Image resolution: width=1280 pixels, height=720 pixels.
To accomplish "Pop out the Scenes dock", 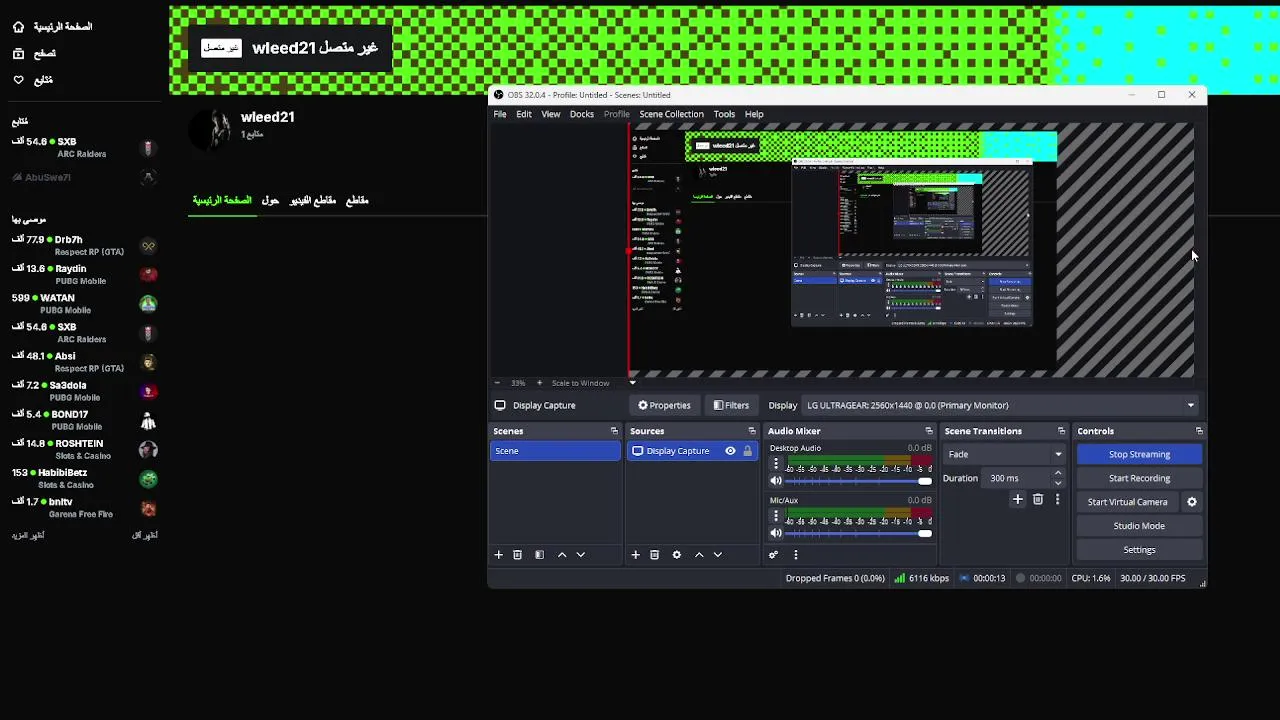I will coord(614,431).
